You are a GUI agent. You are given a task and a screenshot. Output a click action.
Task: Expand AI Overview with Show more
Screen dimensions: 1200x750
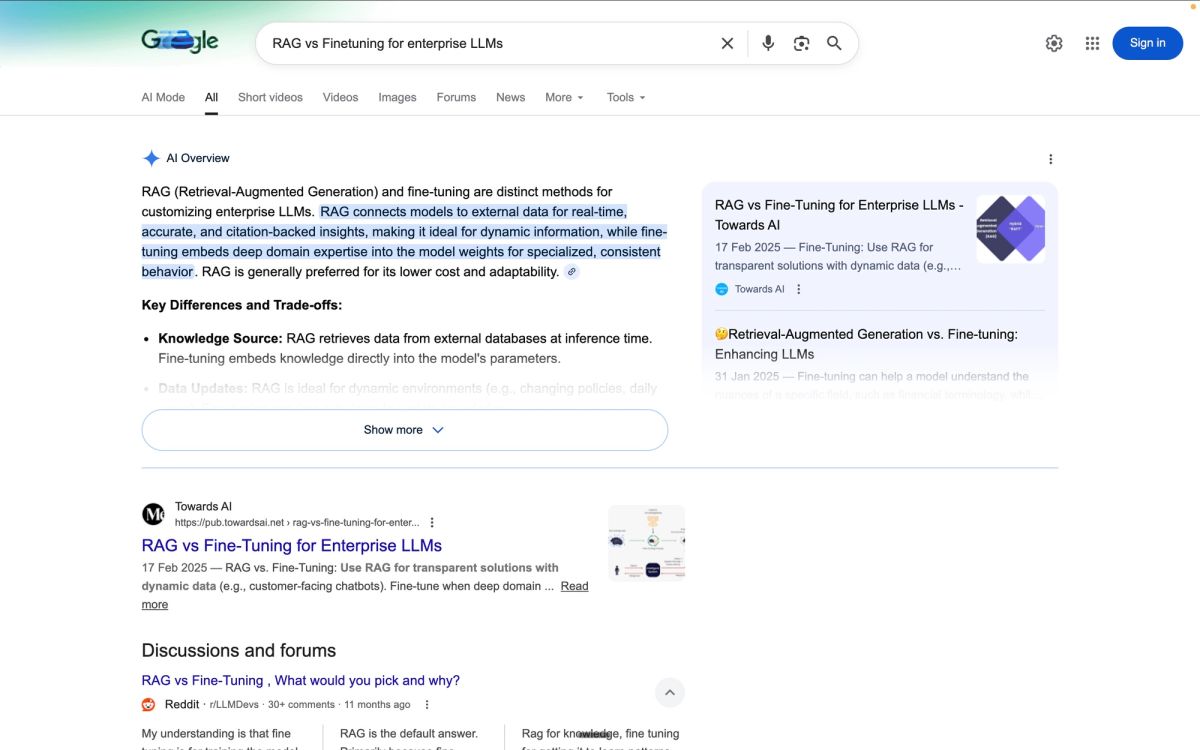coord(404,430)
